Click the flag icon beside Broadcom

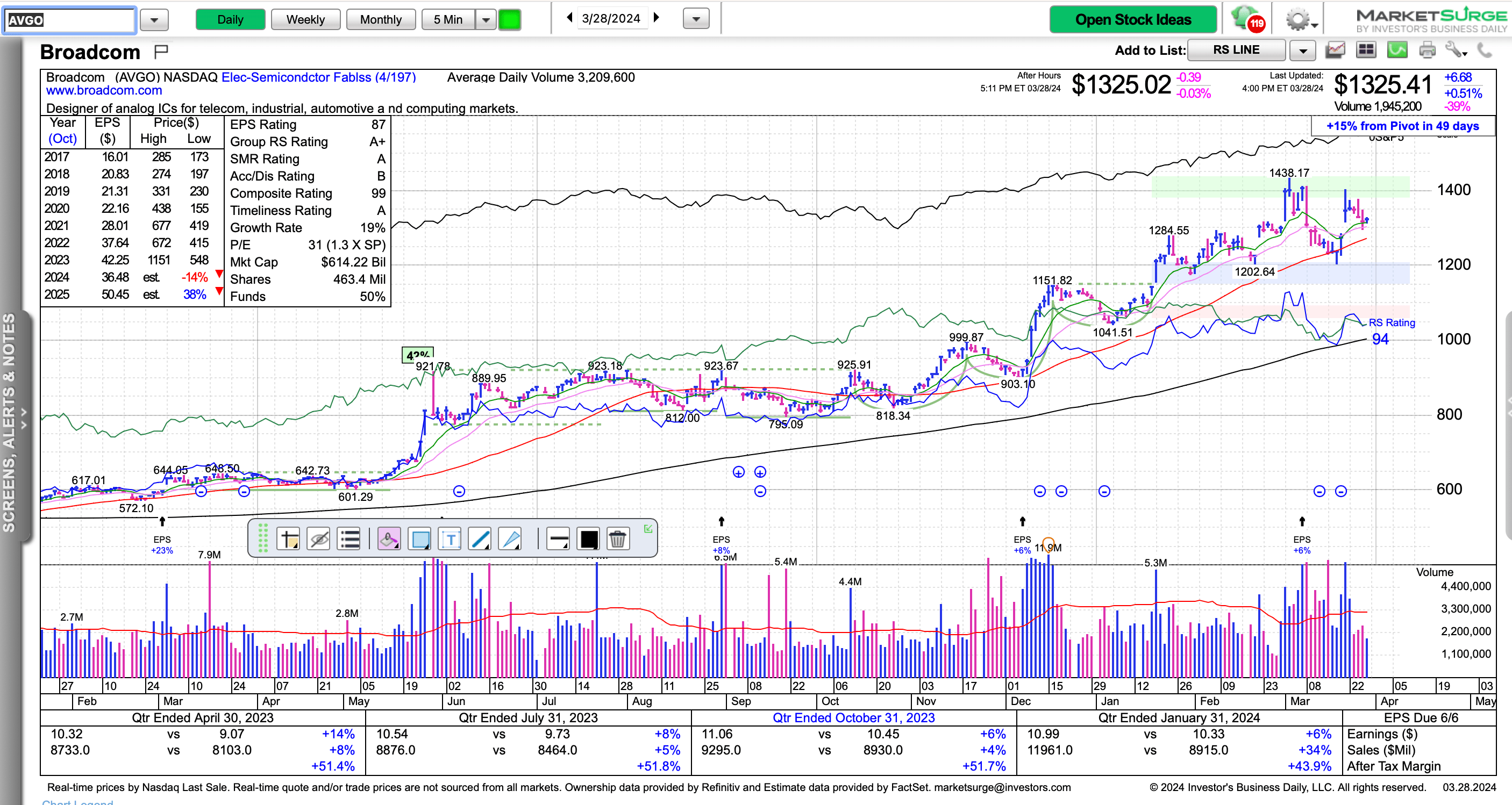pos(161,52)
